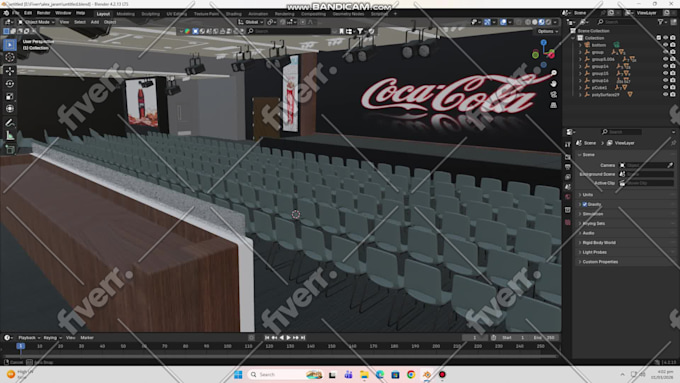Switch to the Sculpting workspace tab
Image resolution: width=680 pixels, height=383 pixels.
tap(150, 14)
